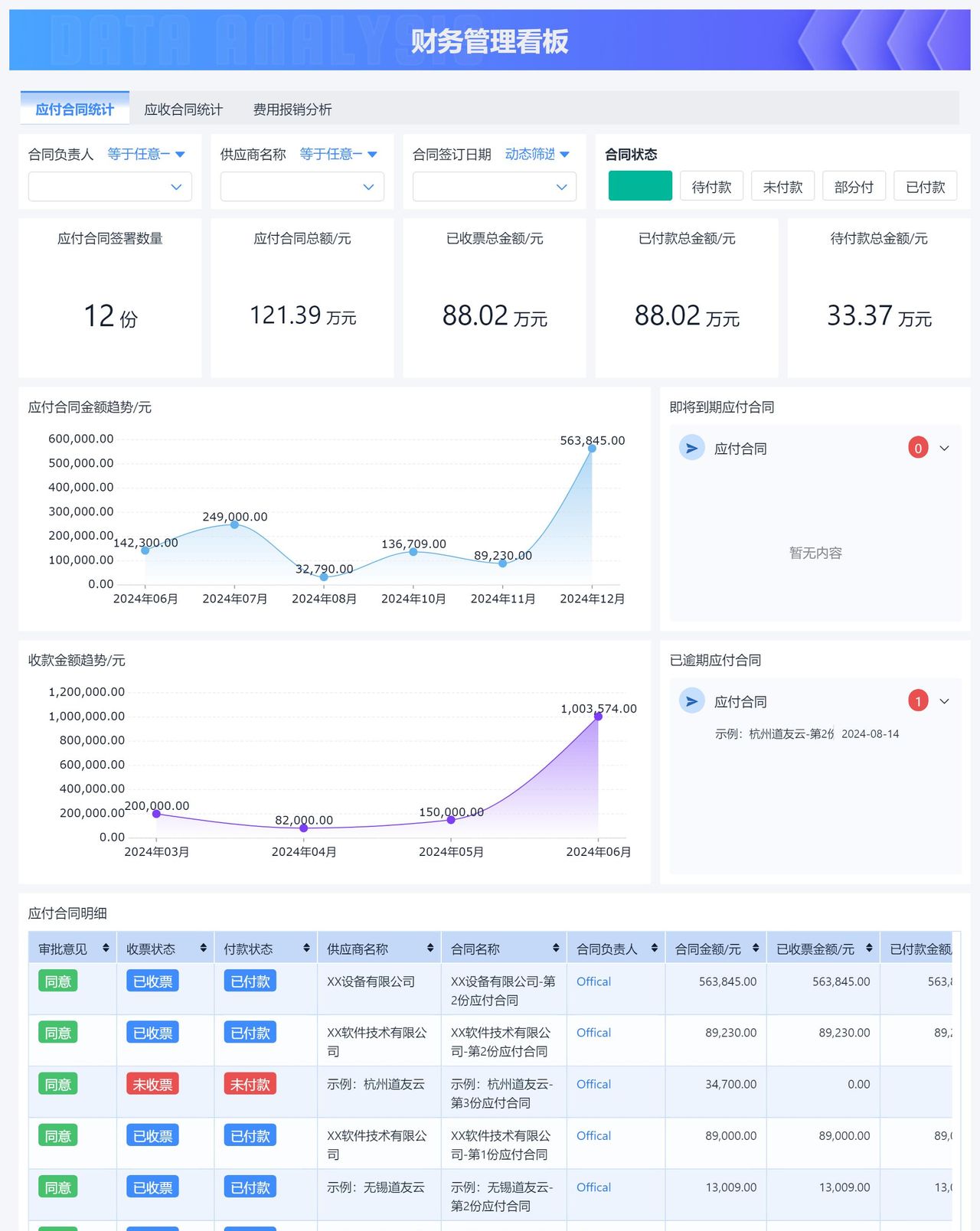Open 合同签订日期 动态筛选 dropdown
Image resolution: width=980 pixels, height=1231 pixels.
point(537,154)
